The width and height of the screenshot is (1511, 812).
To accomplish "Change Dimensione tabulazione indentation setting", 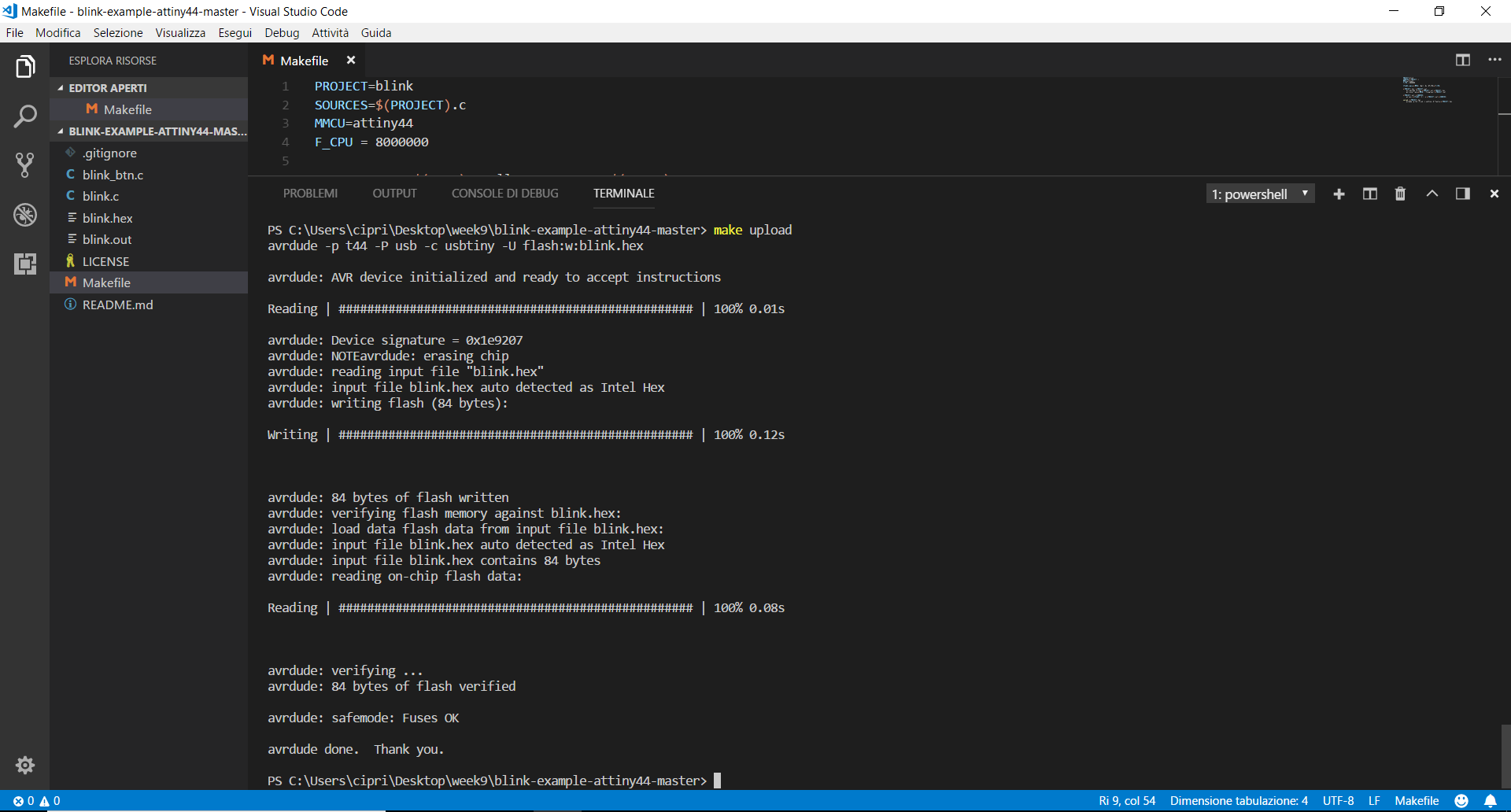I will pyautogui.click(x=1239, y=801).
